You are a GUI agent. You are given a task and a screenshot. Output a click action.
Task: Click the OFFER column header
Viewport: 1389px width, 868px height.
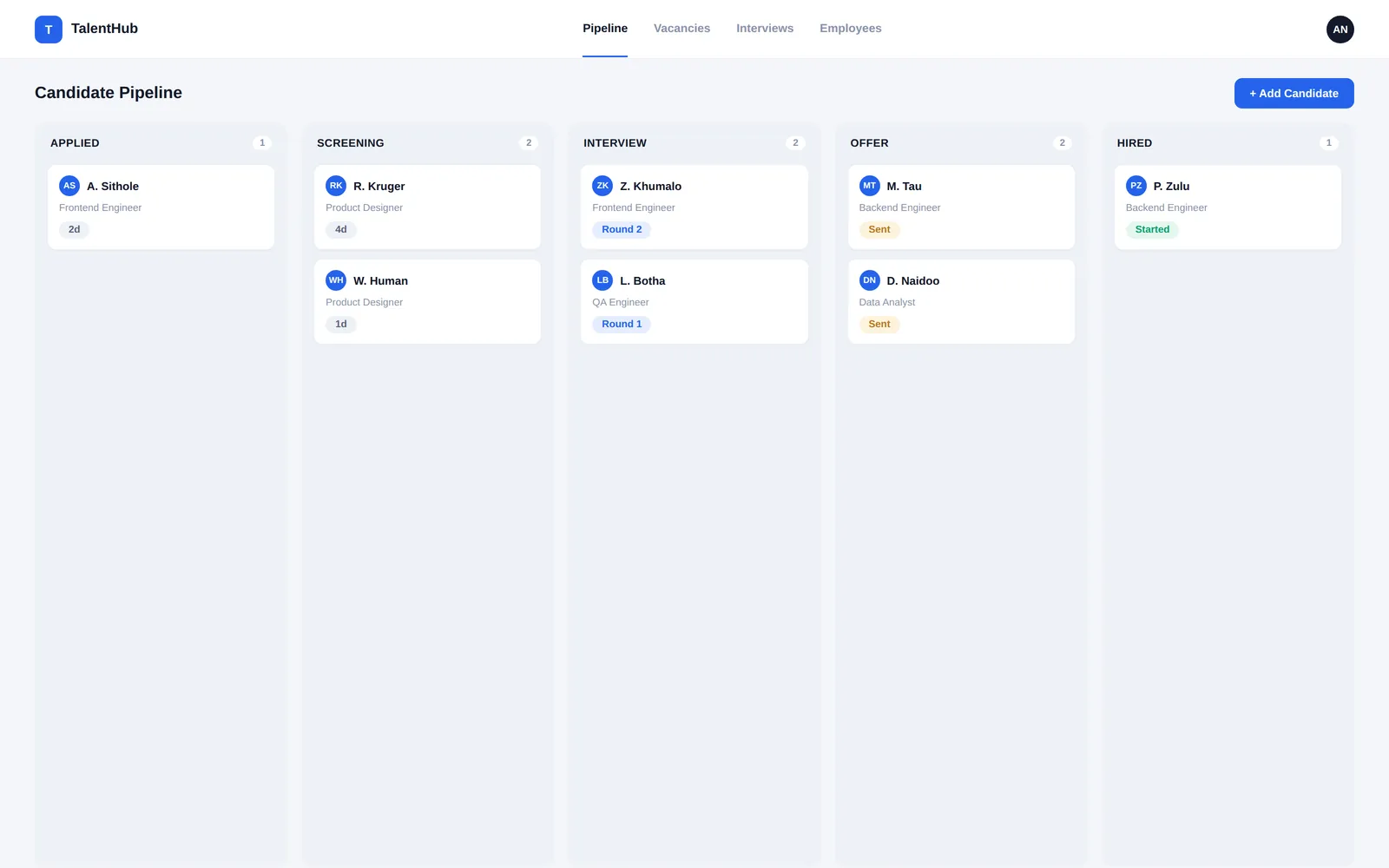click(869, 143)
